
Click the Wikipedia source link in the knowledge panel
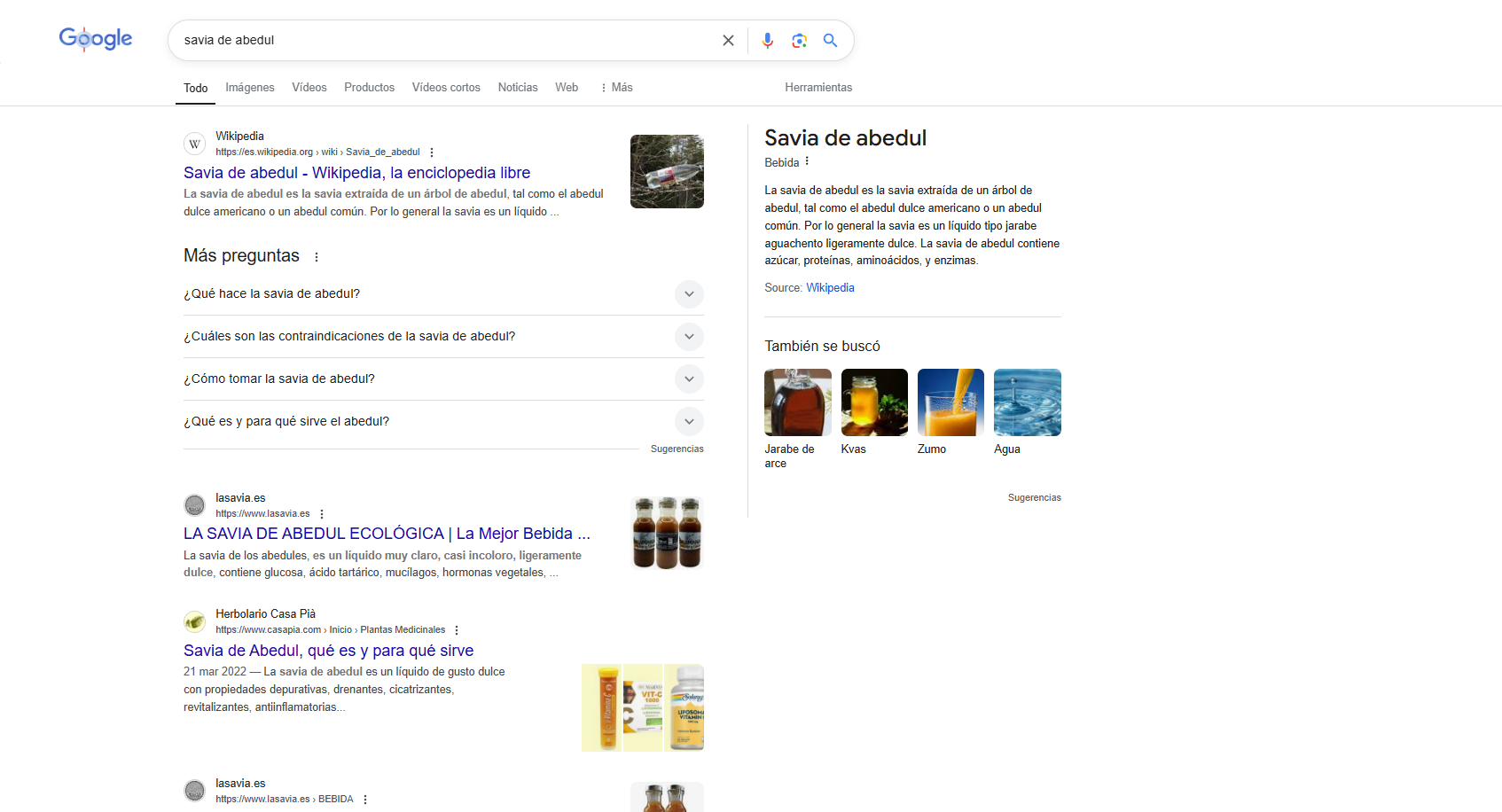829,287
